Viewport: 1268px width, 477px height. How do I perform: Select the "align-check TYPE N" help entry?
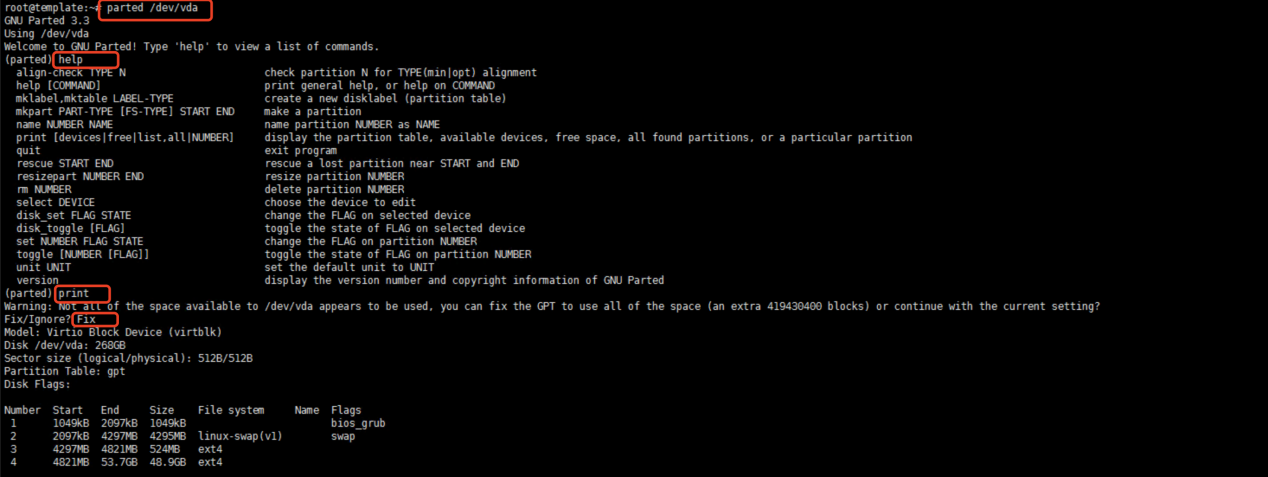click(71, 73)
